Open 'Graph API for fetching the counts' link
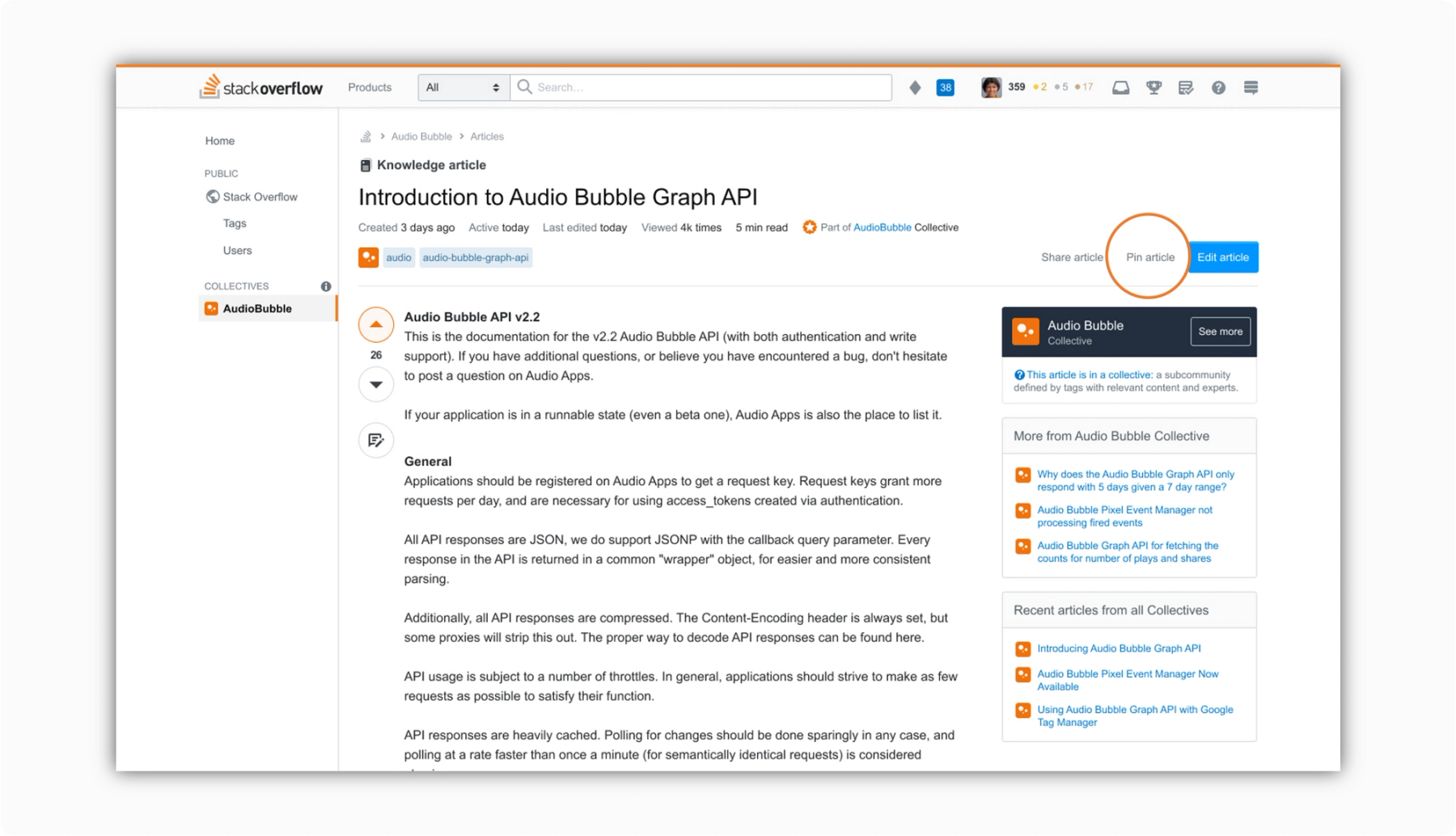The width and height of the screenshot is (1456, 836). tap(1128, 551)
